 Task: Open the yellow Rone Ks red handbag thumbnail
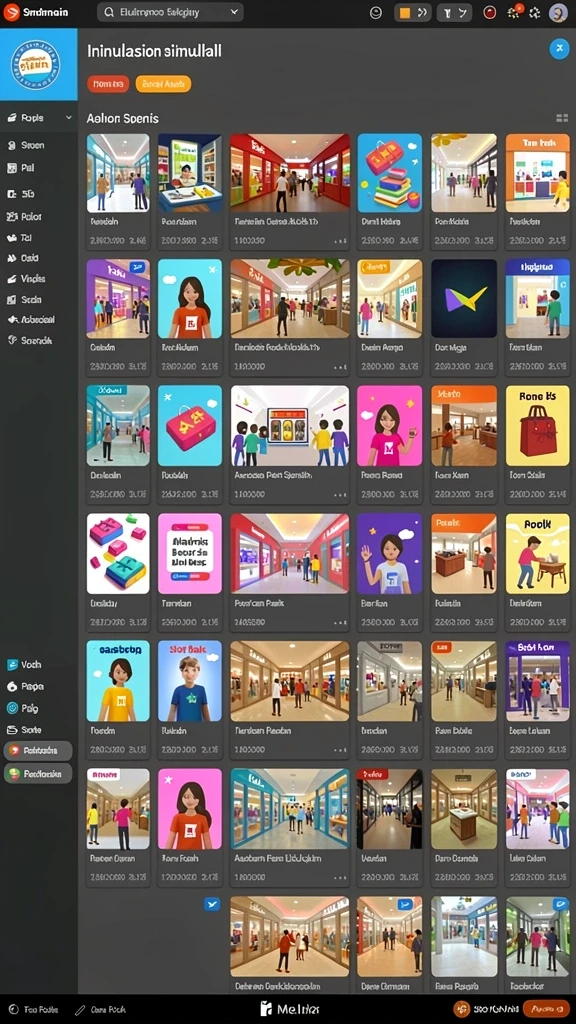pyautogui.click(x=537, y=426)
